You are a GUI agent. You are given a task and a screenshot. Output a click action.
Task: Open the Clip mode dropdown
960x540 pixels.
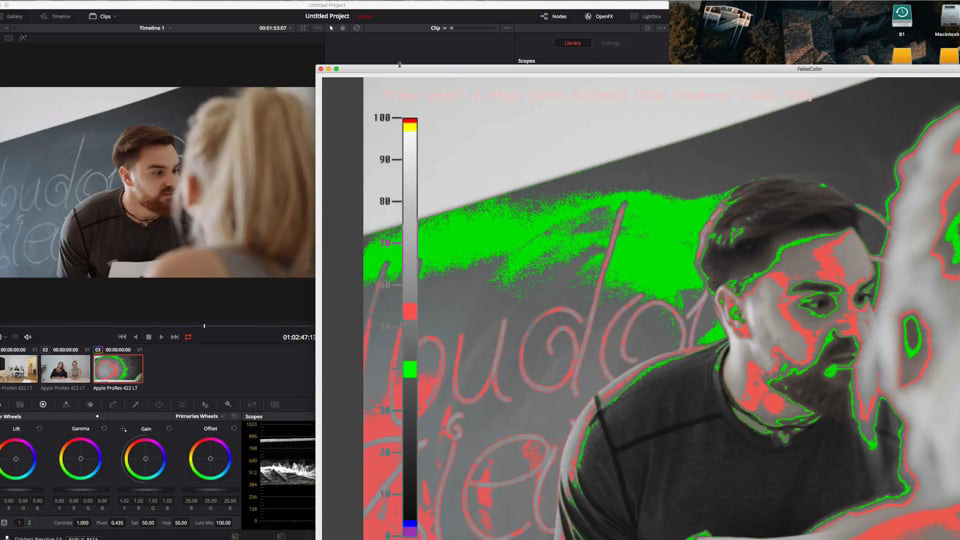[x=438, y=28]
